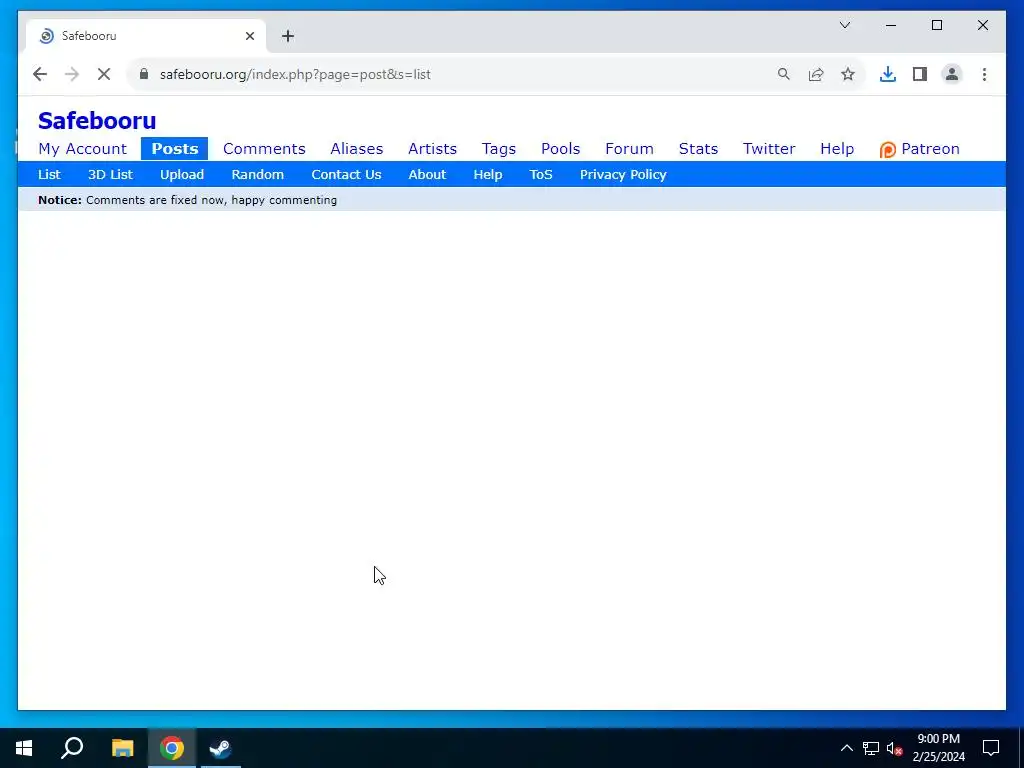Open a Random post
The height and width of the screenshot is (768, 1024).
257,174
